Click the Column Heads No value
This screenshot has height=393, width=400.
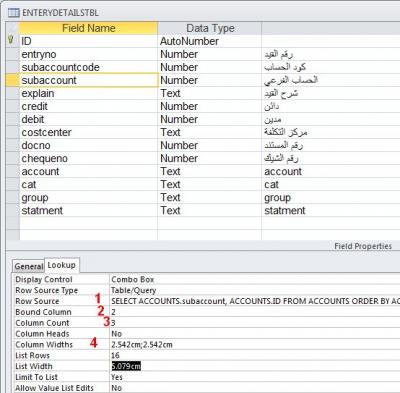[255, 334]
